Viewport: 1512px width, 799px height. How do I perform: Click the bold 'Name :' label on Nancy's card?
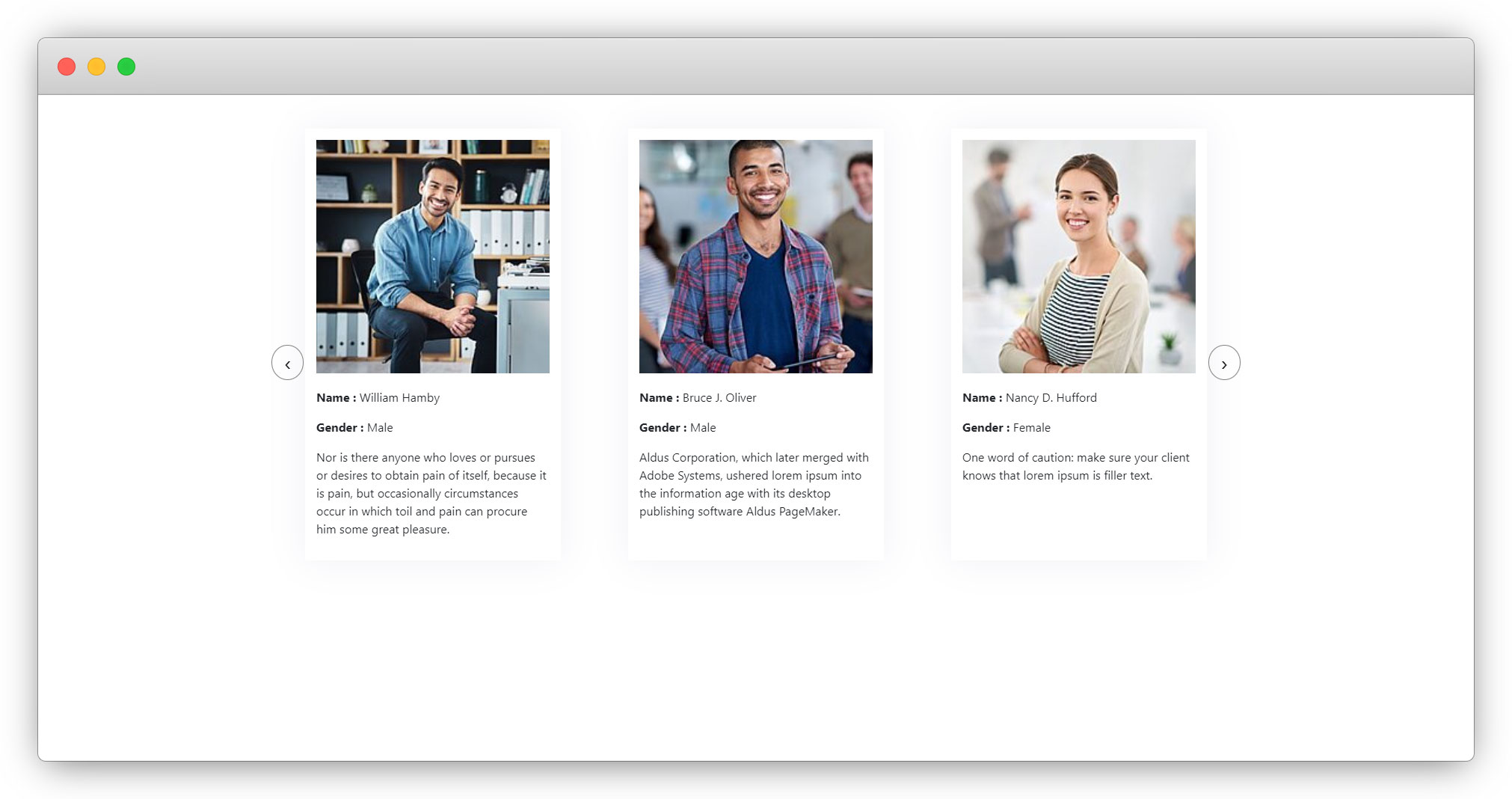(x=982, y=398)
